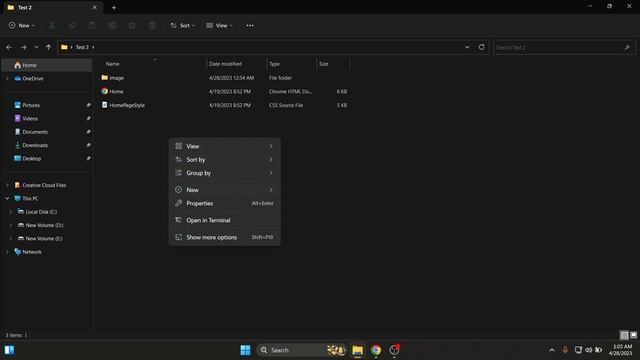Click the Rename icon in toolbar

pyautogui.click(x=112, y=25)
